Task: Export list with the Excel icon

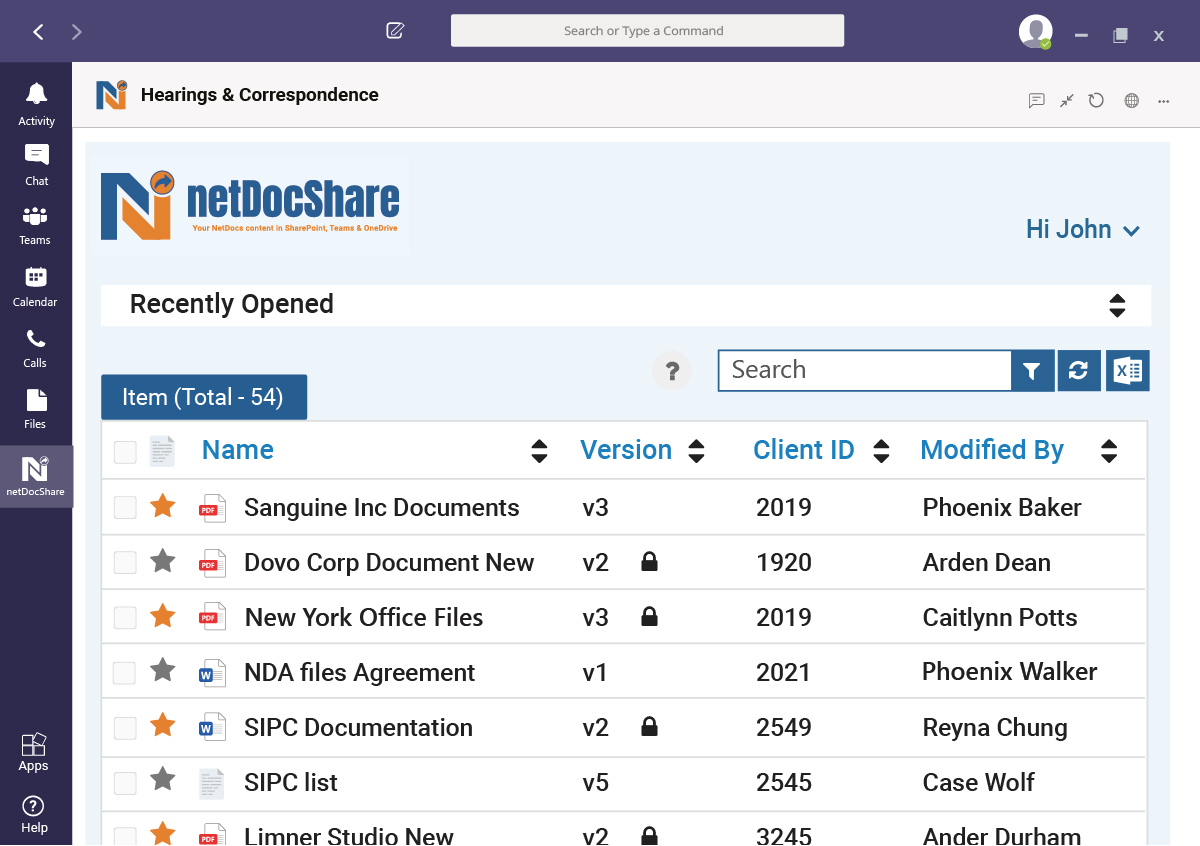Action: point(1128,371)
